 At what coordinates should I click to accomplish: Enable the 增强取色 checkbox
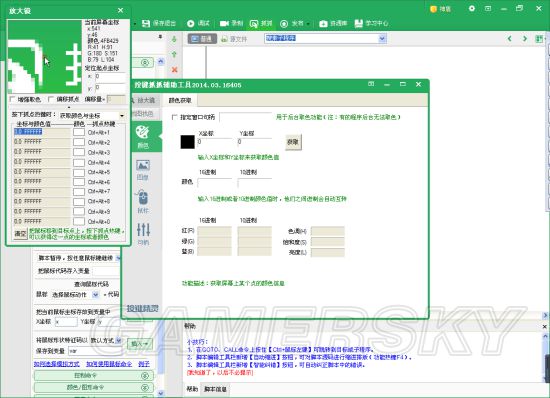[13, 100]
